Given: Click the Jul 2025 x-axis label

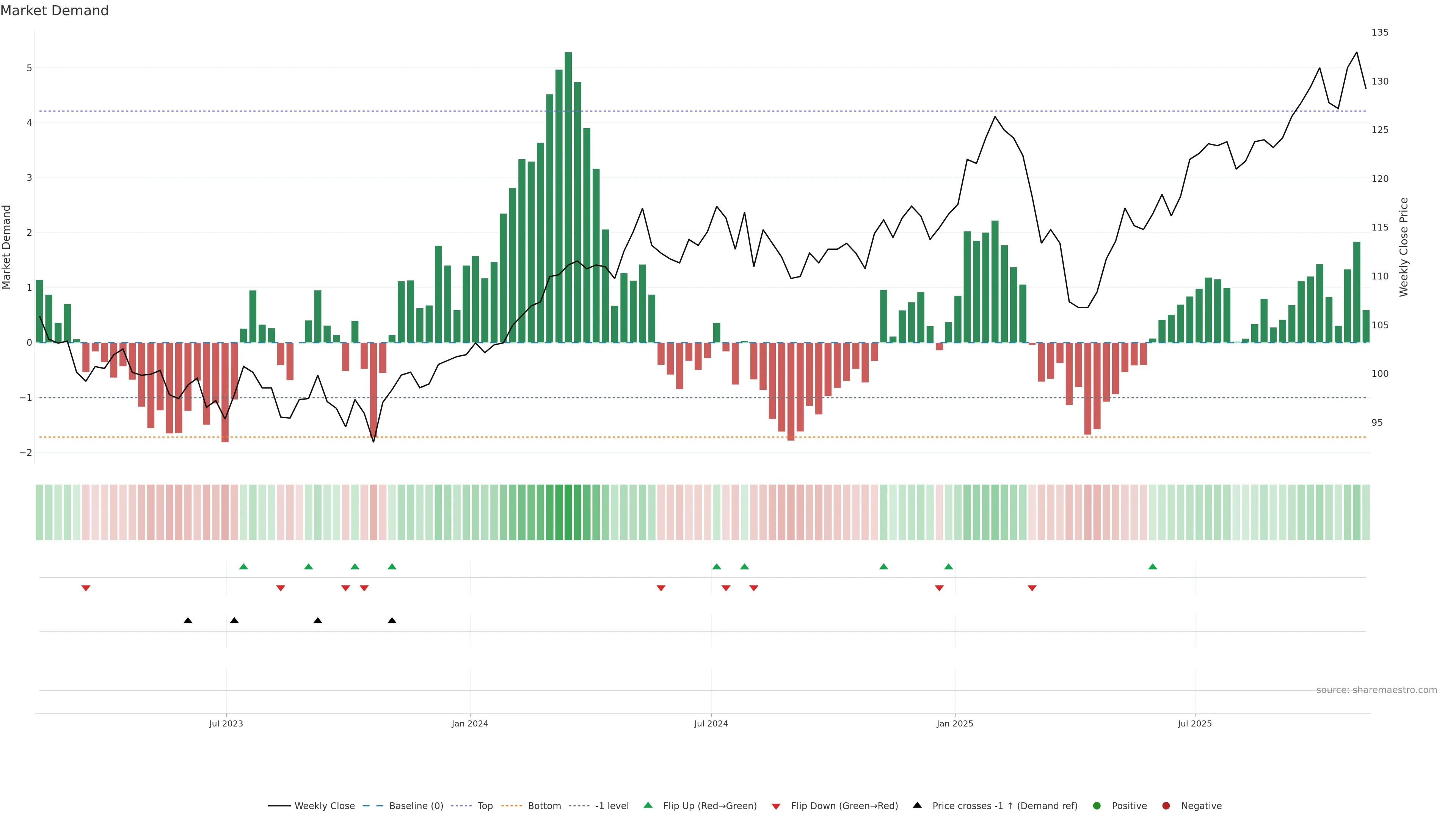Looking at the screenshot, I should coord(1194,723).
